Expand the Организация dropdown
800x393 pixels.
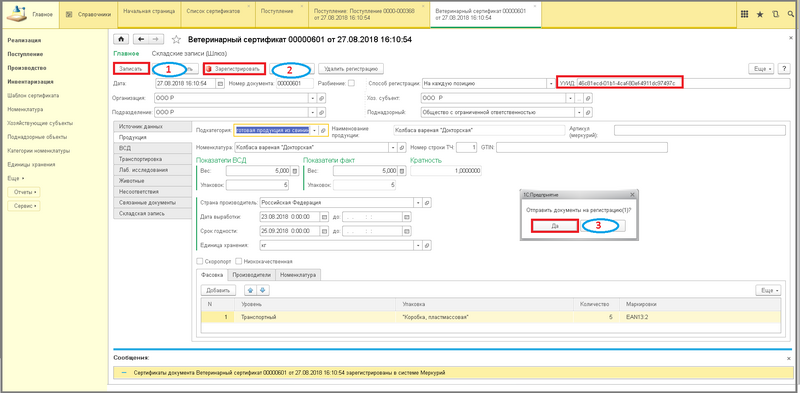pos(313,98)
